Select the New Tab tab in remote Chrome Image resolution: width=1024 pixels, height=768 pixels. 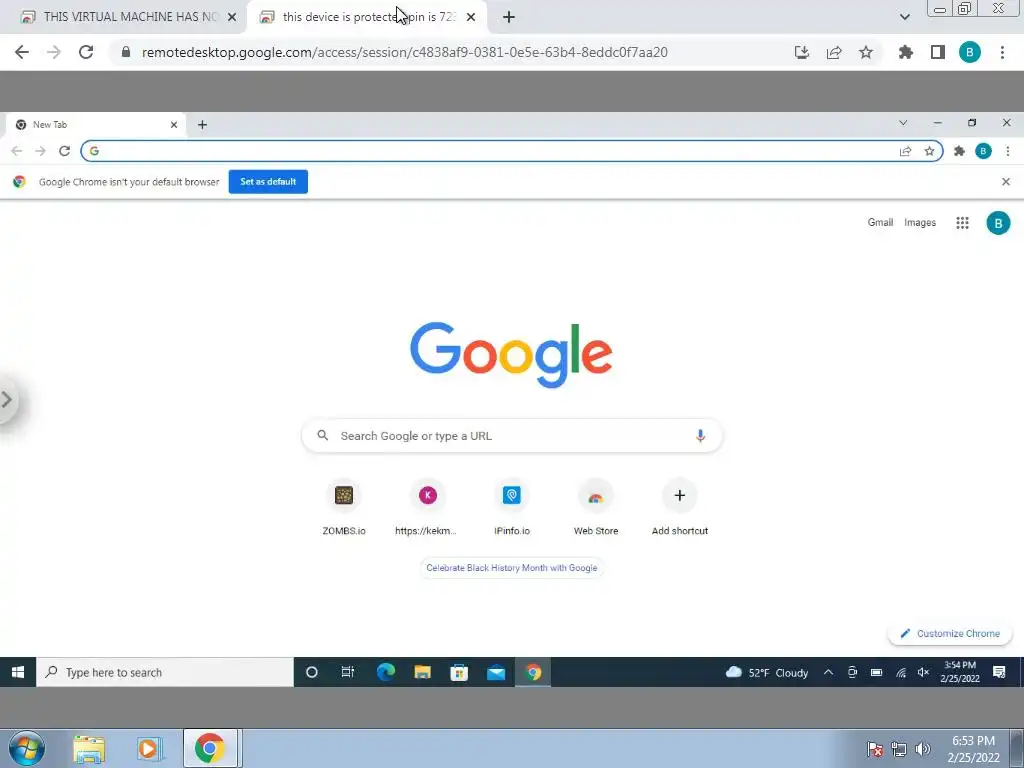(x=97, y=125)
